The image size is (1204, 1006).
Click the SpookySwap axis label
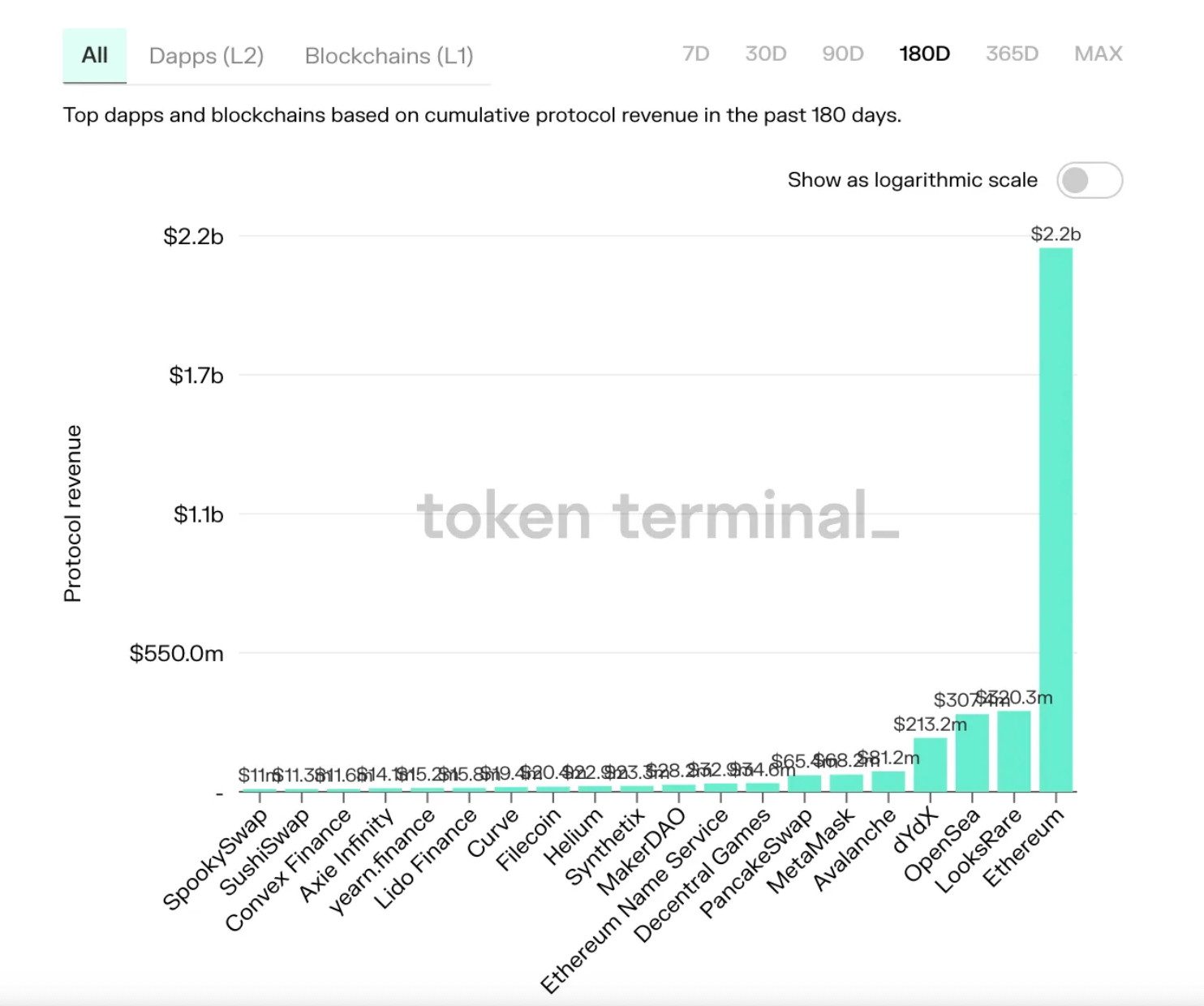click(215, 860)
